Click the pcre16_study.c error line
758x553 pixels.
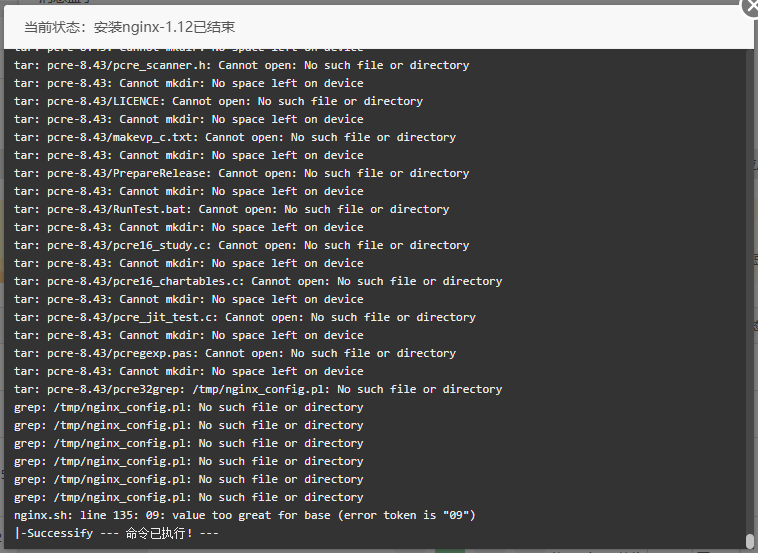coord(242,245)
